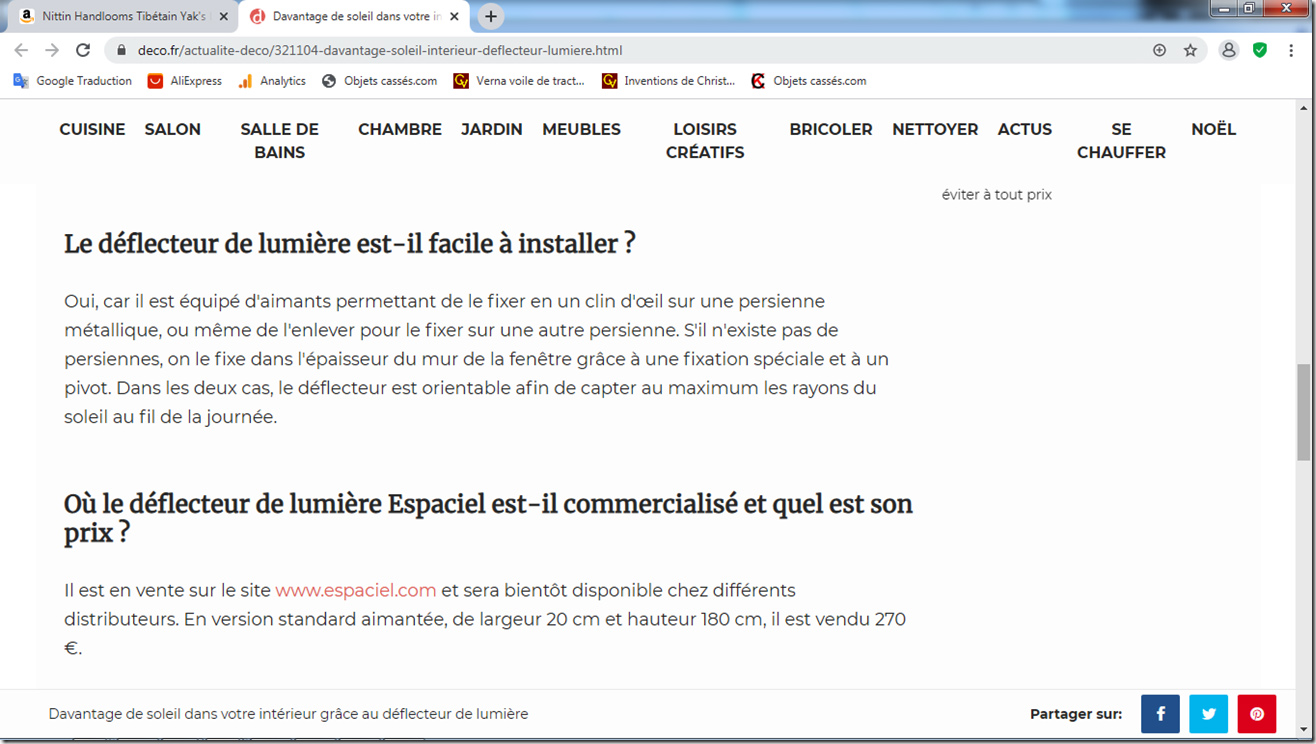Open the Google Traduction bookmark
Image resolution: width=1316 pixels, height=744 pixels.
pyautogui.click(x=72, y=81)
